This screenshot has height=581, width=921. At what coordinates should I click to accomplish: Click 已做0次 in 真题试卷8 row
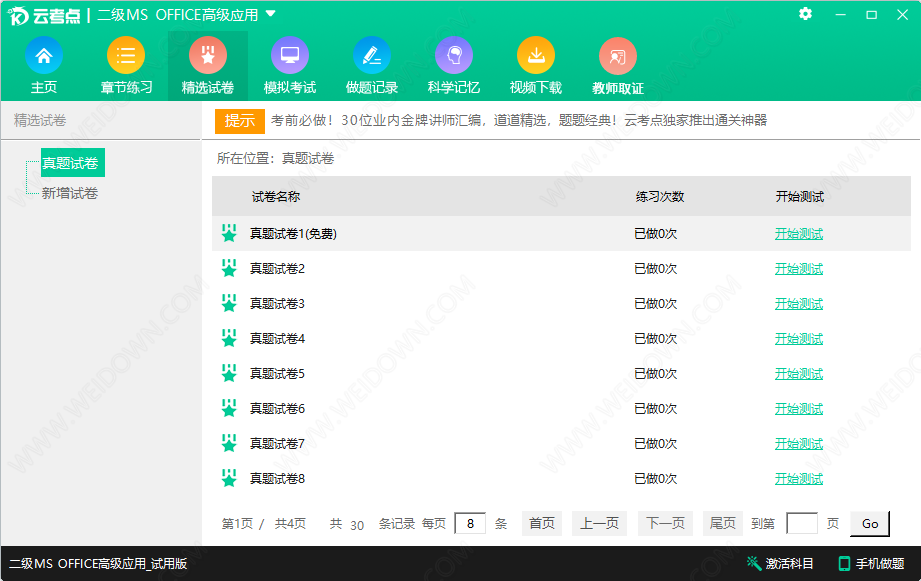(x=656, y=479)
